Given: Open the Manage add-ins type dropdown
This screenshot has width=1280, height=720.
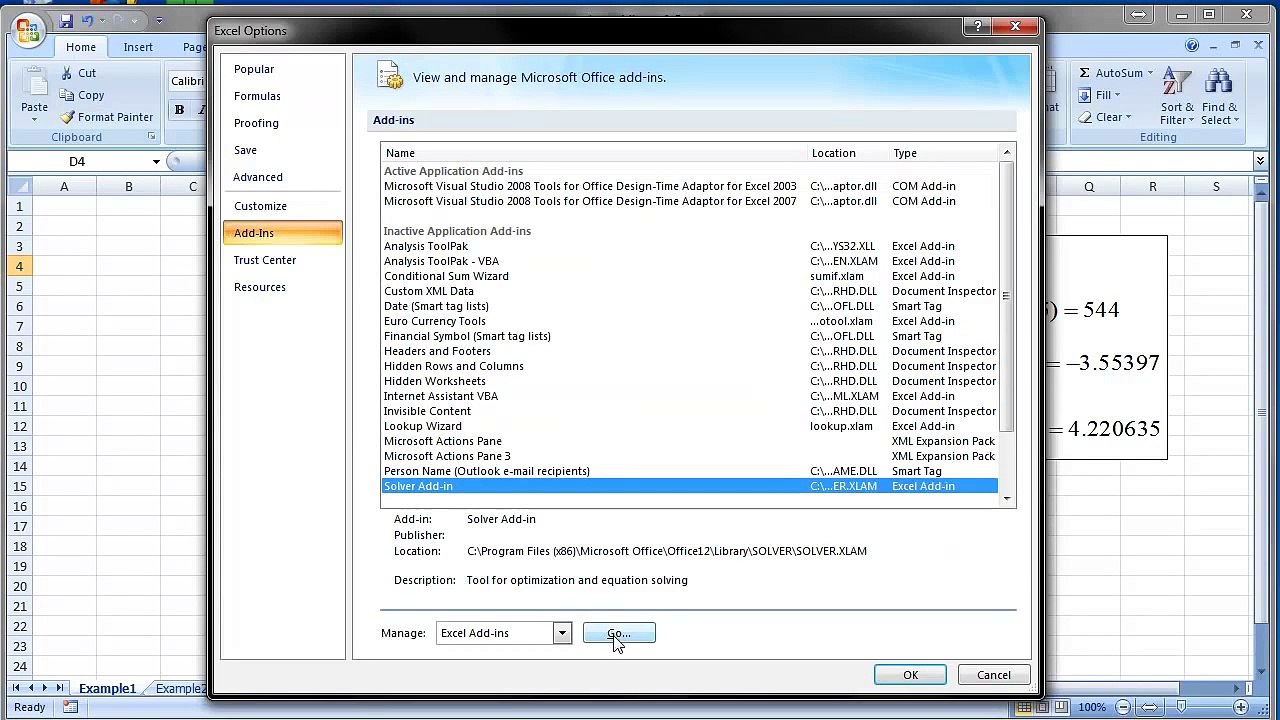Looking at the screenshot, I should pyautogui.click(x=562, y=633).
